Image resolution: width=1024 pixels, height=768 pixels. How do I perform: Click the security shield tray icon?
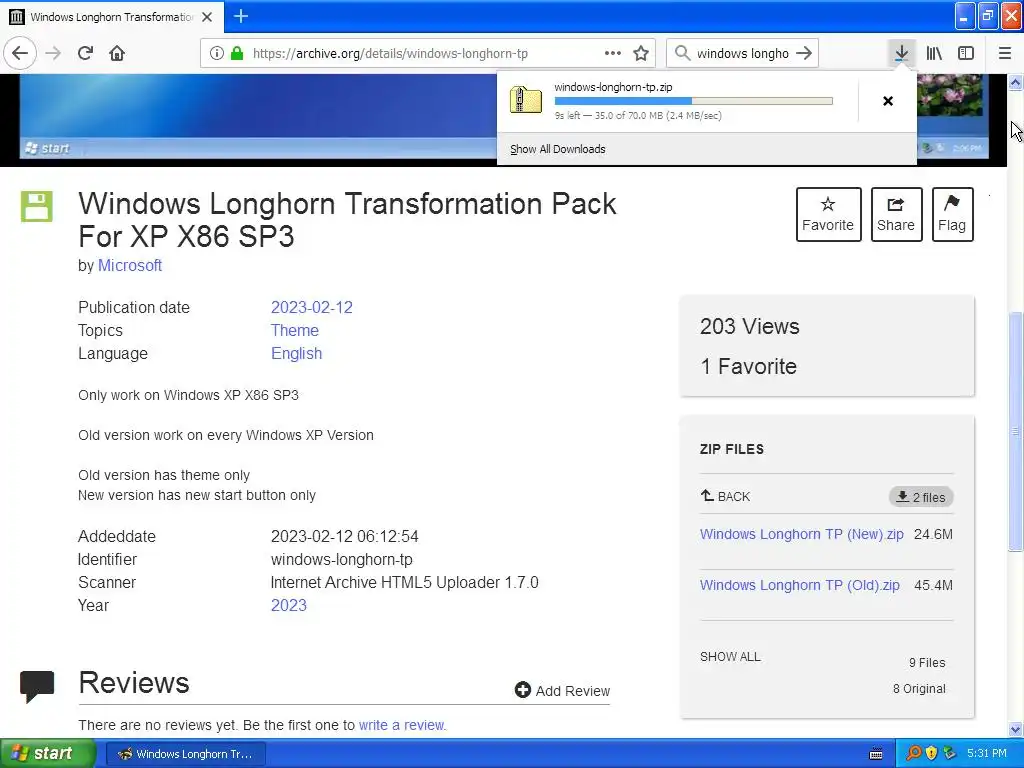(x=931, y=754)
